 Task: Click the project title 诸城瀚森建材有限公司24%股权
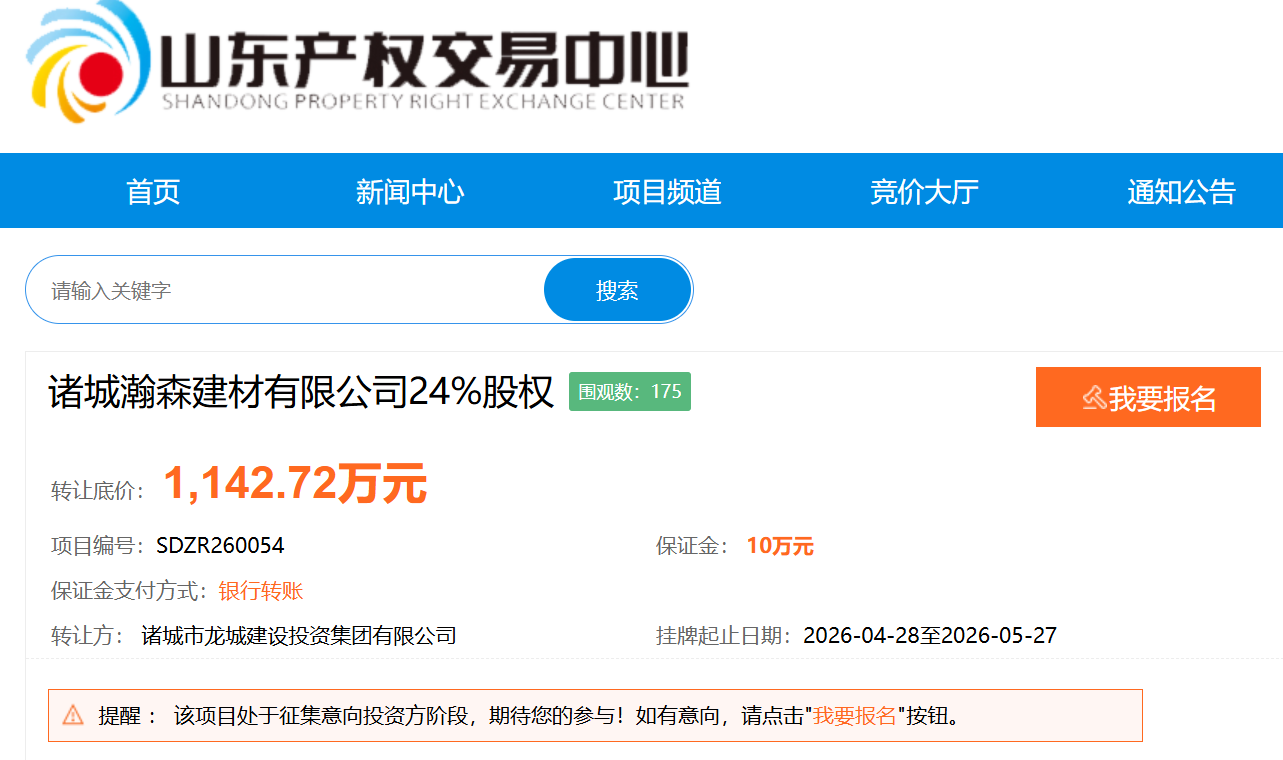click(x=301, y=392)
